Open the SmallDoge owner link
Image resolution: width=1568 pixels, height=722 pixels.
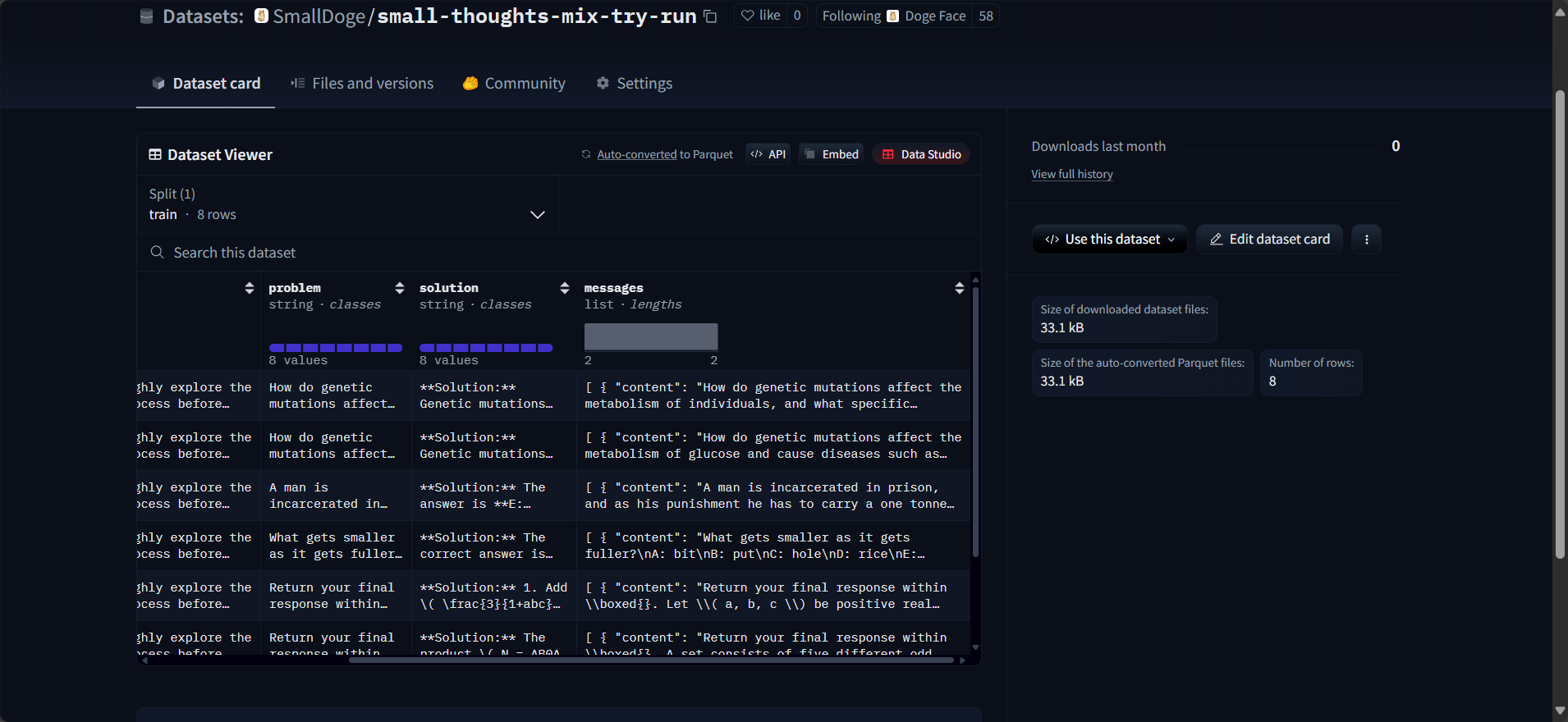[x=319, y=16]
